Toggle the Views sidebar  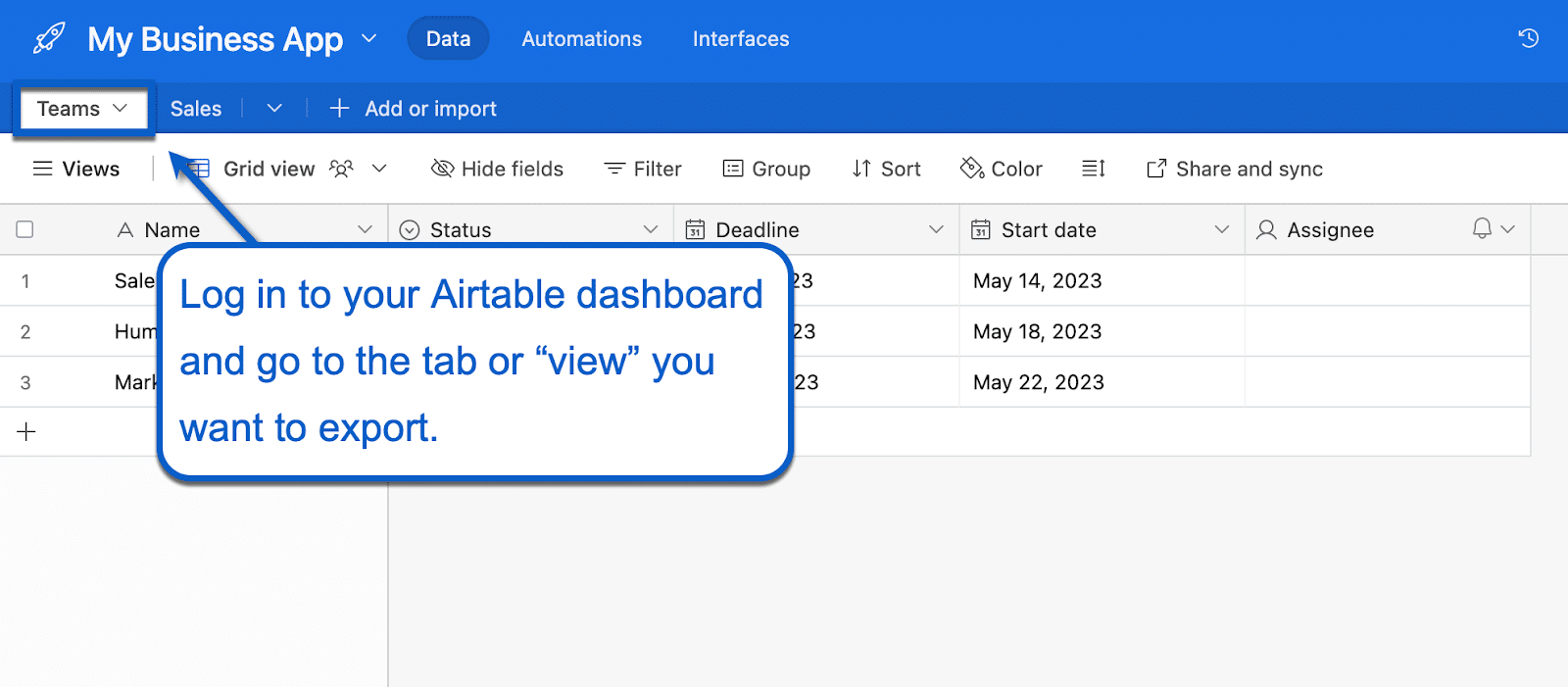click(76, 169)
